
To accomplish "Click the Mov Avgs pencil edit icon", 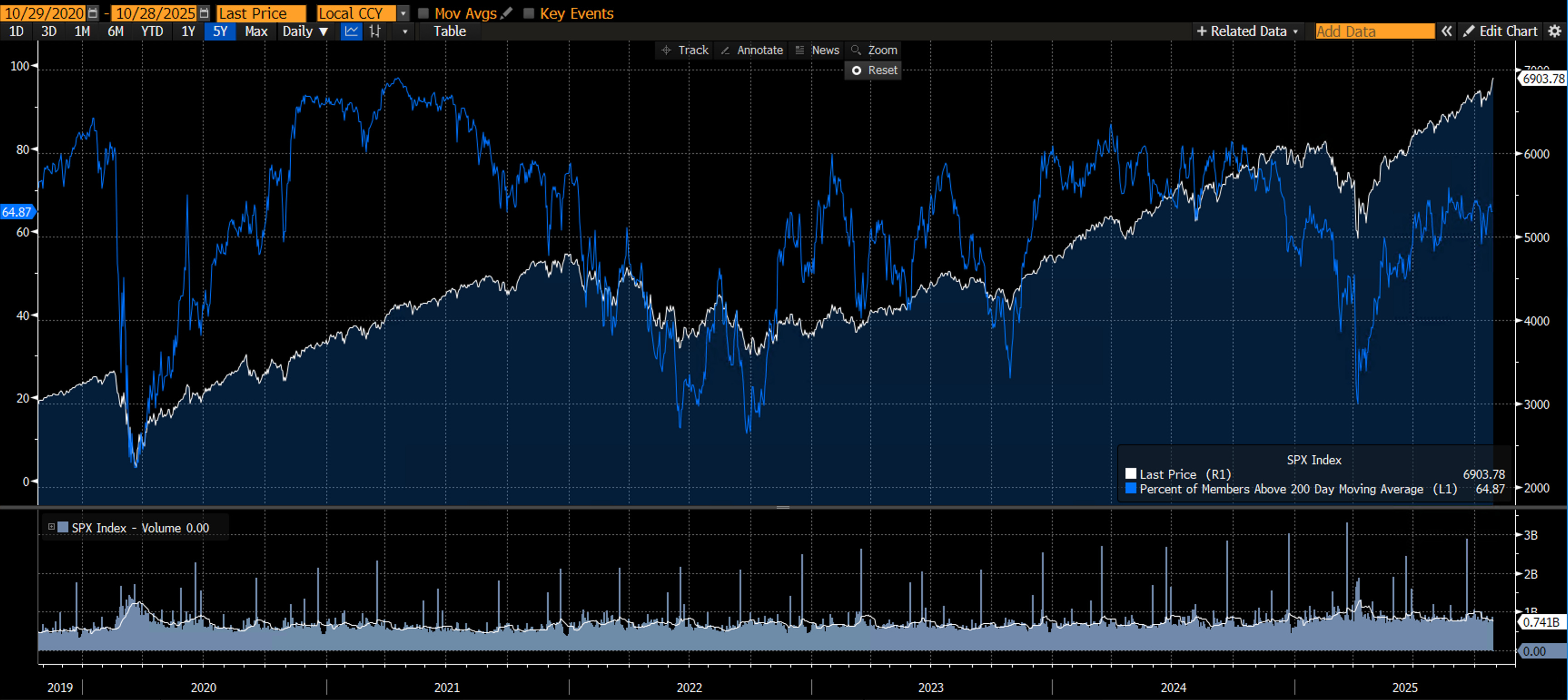I will (506, 13).
